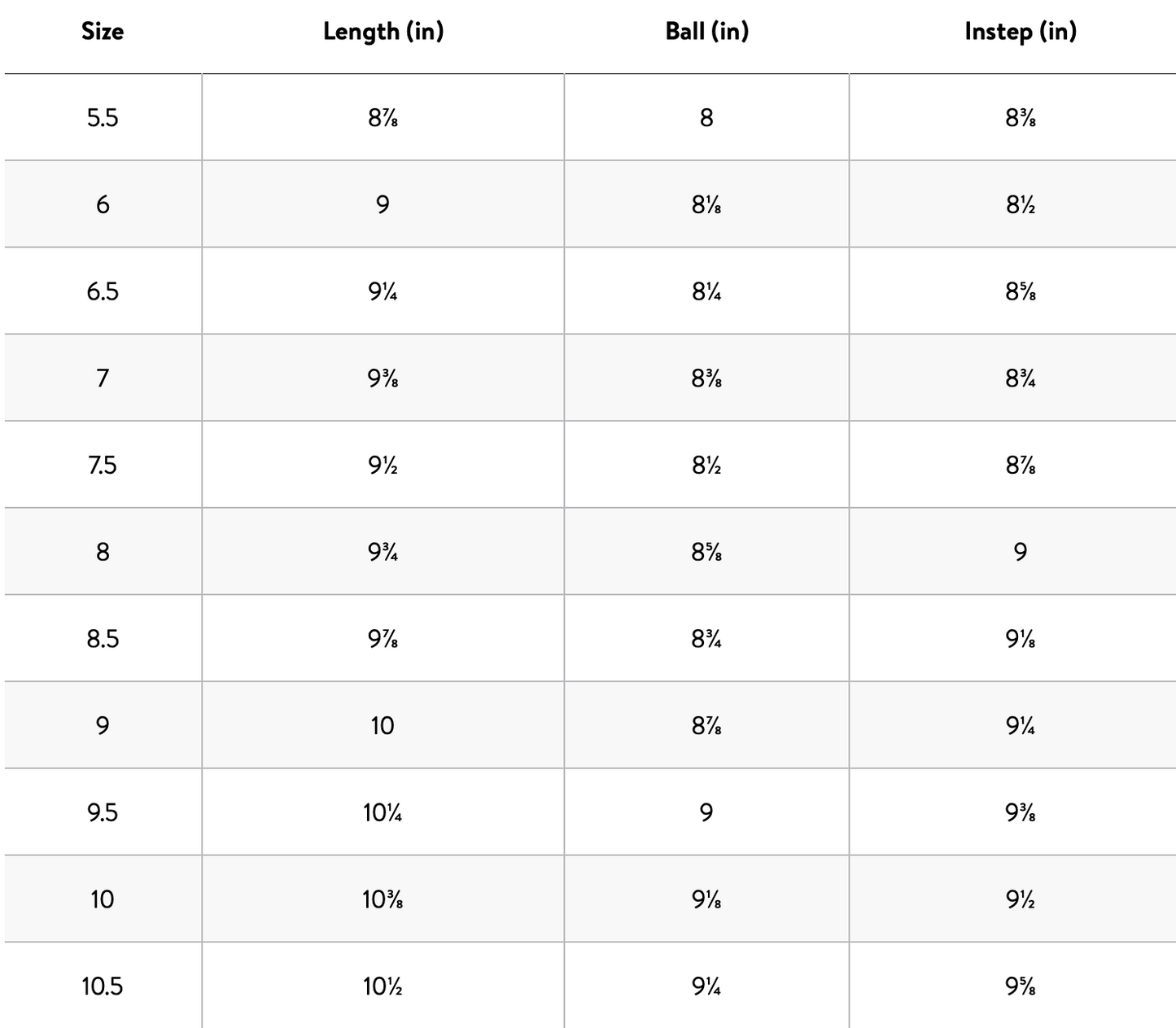Image resolution: width=1176 pixels, height=1028 pixels.
Task: Click the ball value for size 5.5
Action: (x=706, y=118)
